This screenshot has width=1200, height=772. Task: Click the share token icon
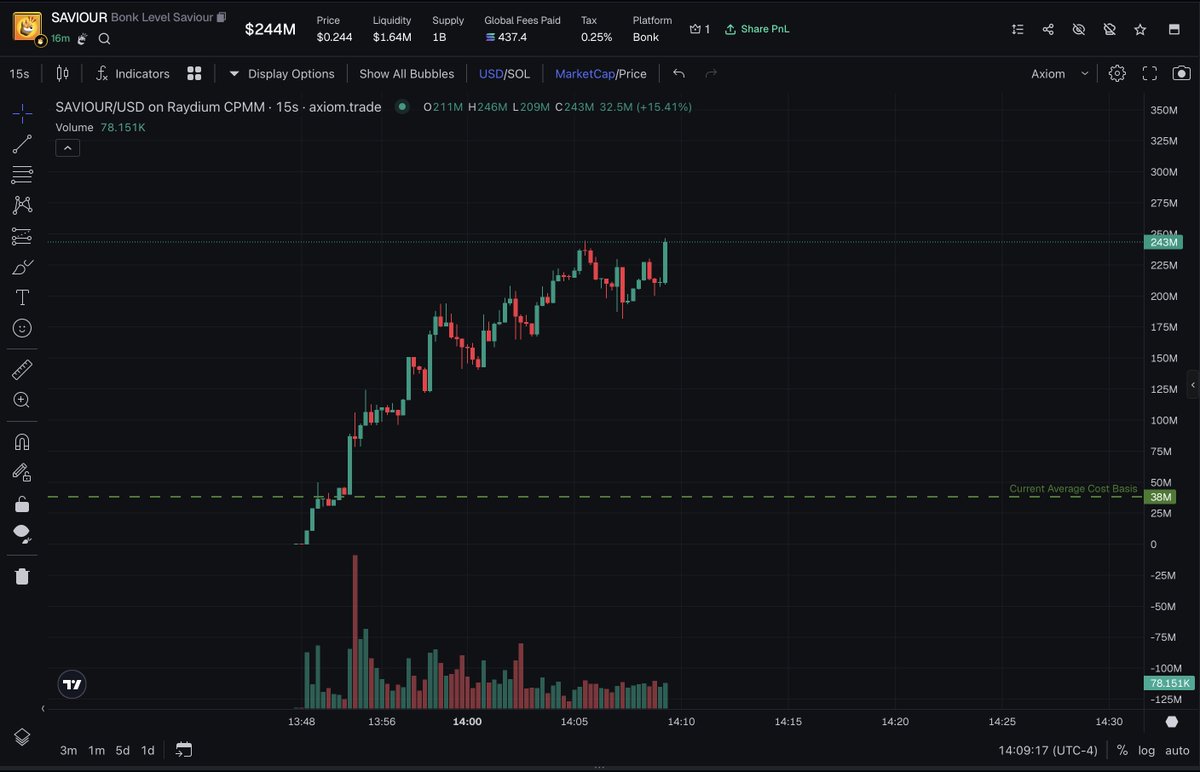1048,30
